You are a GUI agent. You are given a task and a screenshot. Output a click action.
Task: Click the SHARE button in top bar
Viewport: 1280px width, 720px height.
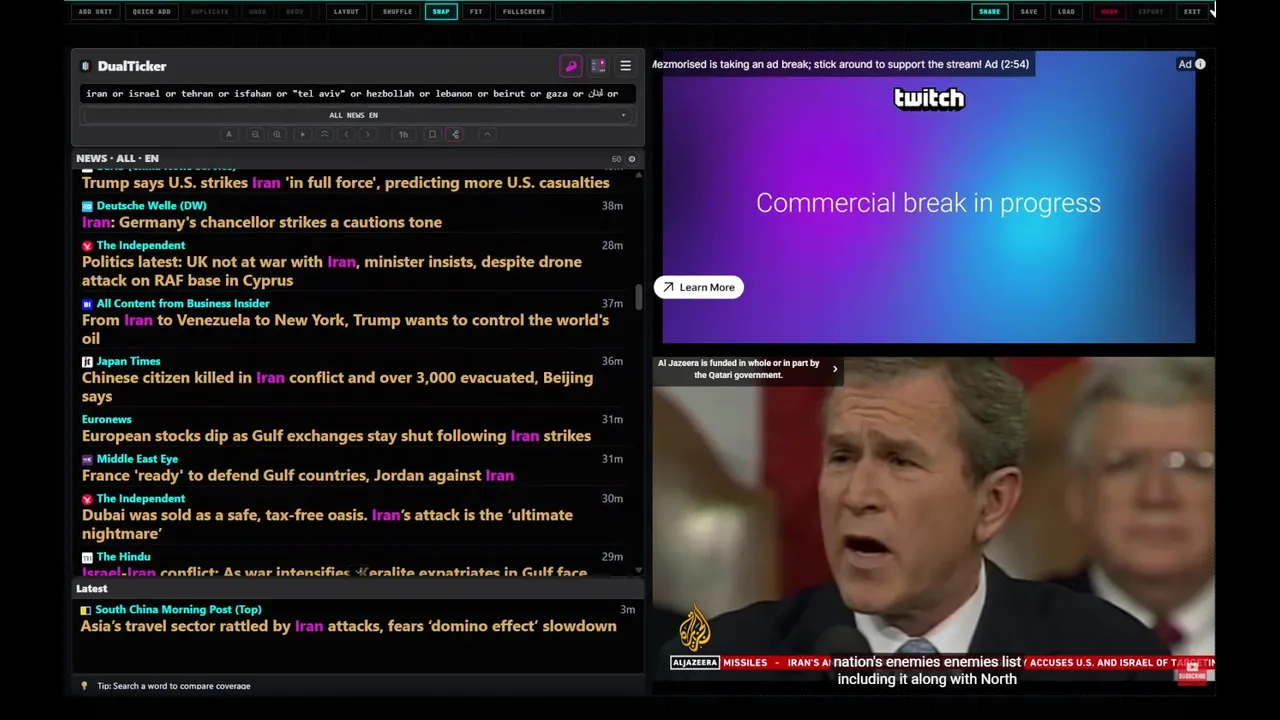pyautogui.click(x=989, y=11)
